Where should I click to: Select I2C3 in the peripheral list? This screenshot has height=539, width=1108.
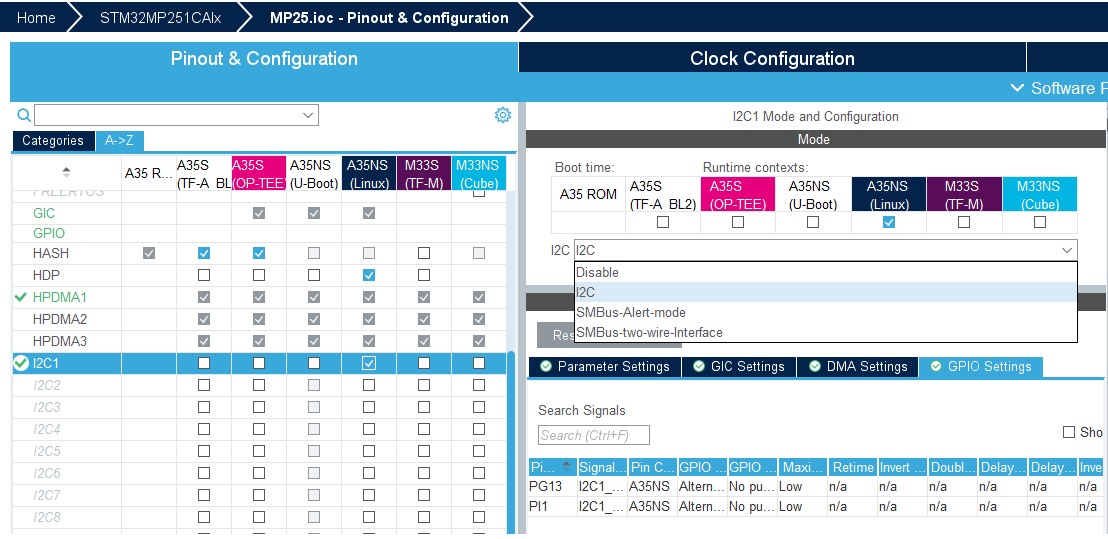pos(47,407)
